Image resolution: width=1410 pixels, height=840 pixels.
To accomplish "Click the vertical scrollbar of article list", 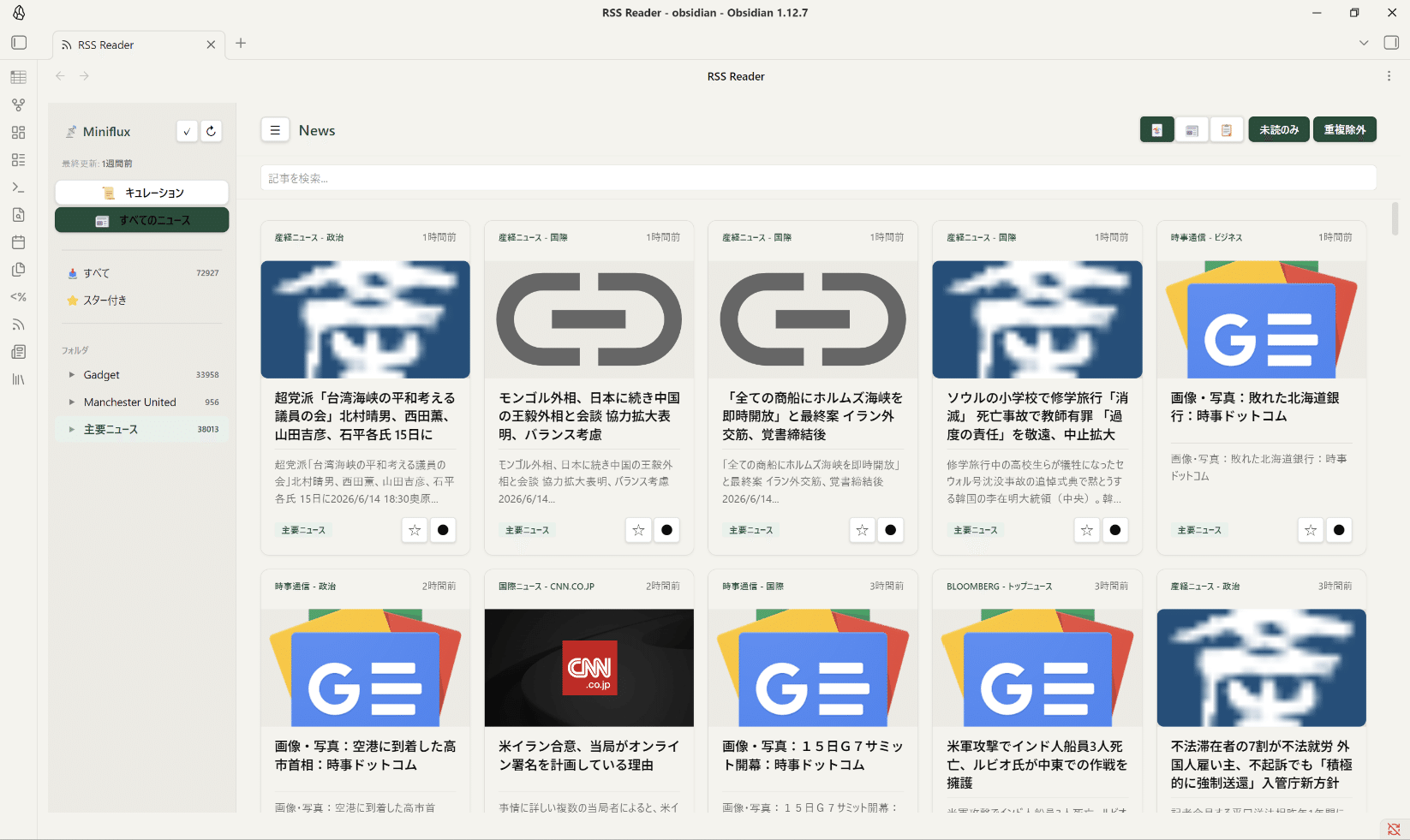I will (1395, 218).
